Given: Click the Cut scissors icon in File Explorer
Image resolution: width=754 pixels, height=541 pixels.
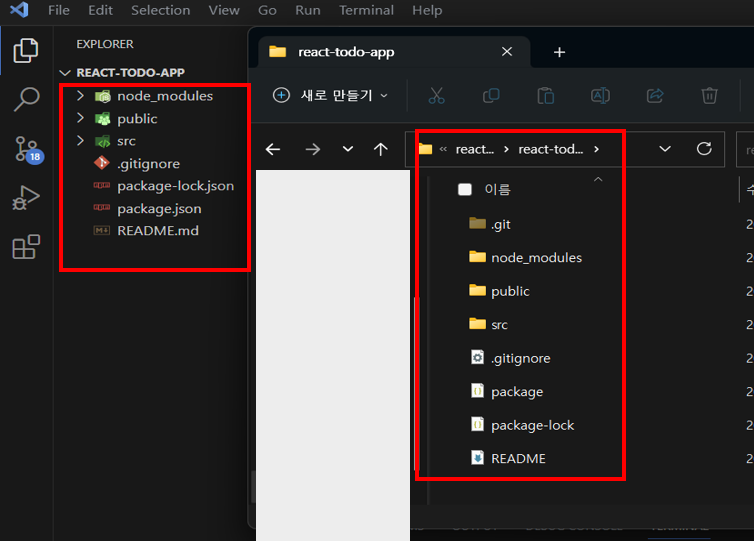Looking at the screenshot, I should coord(437,96).
